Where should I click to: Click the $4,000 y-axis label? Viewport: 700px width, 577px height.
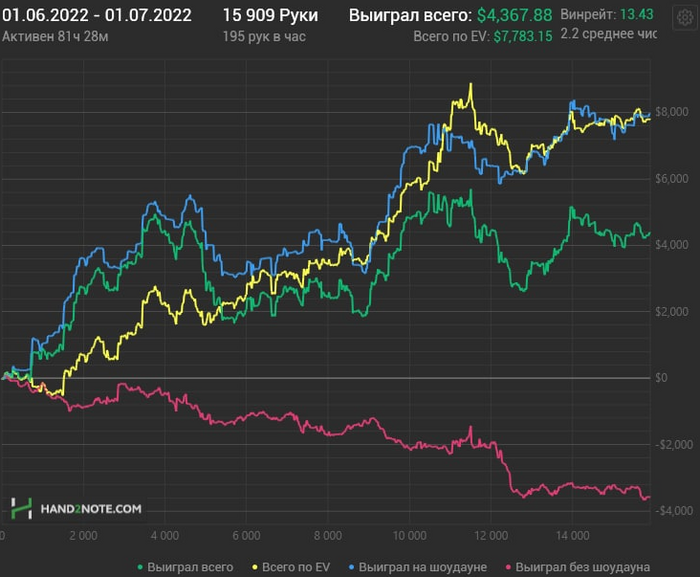coord(672,245)
